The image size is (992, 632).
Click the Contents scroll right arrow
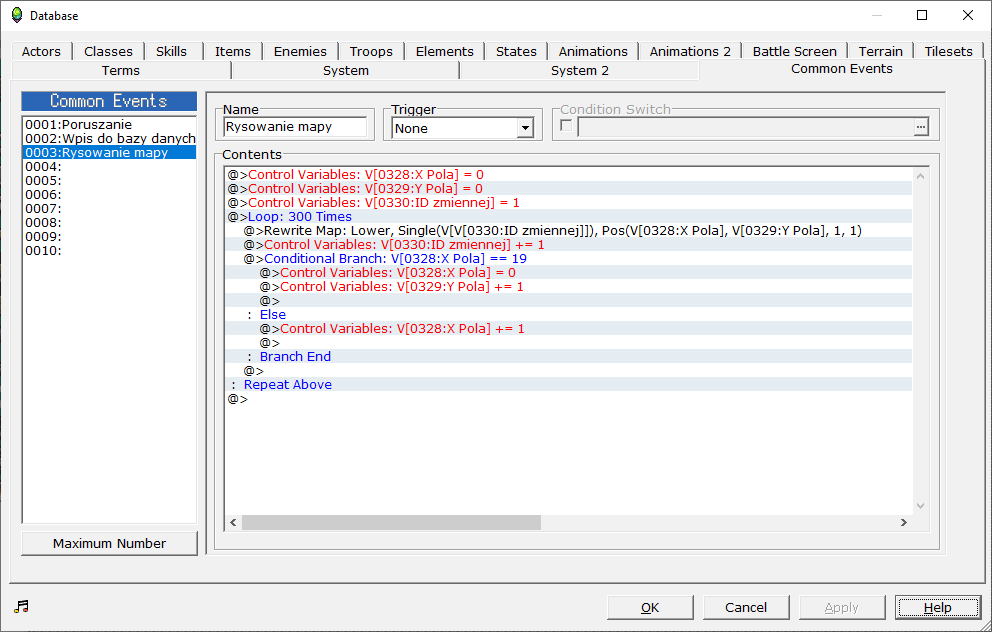tap(903, 522)
